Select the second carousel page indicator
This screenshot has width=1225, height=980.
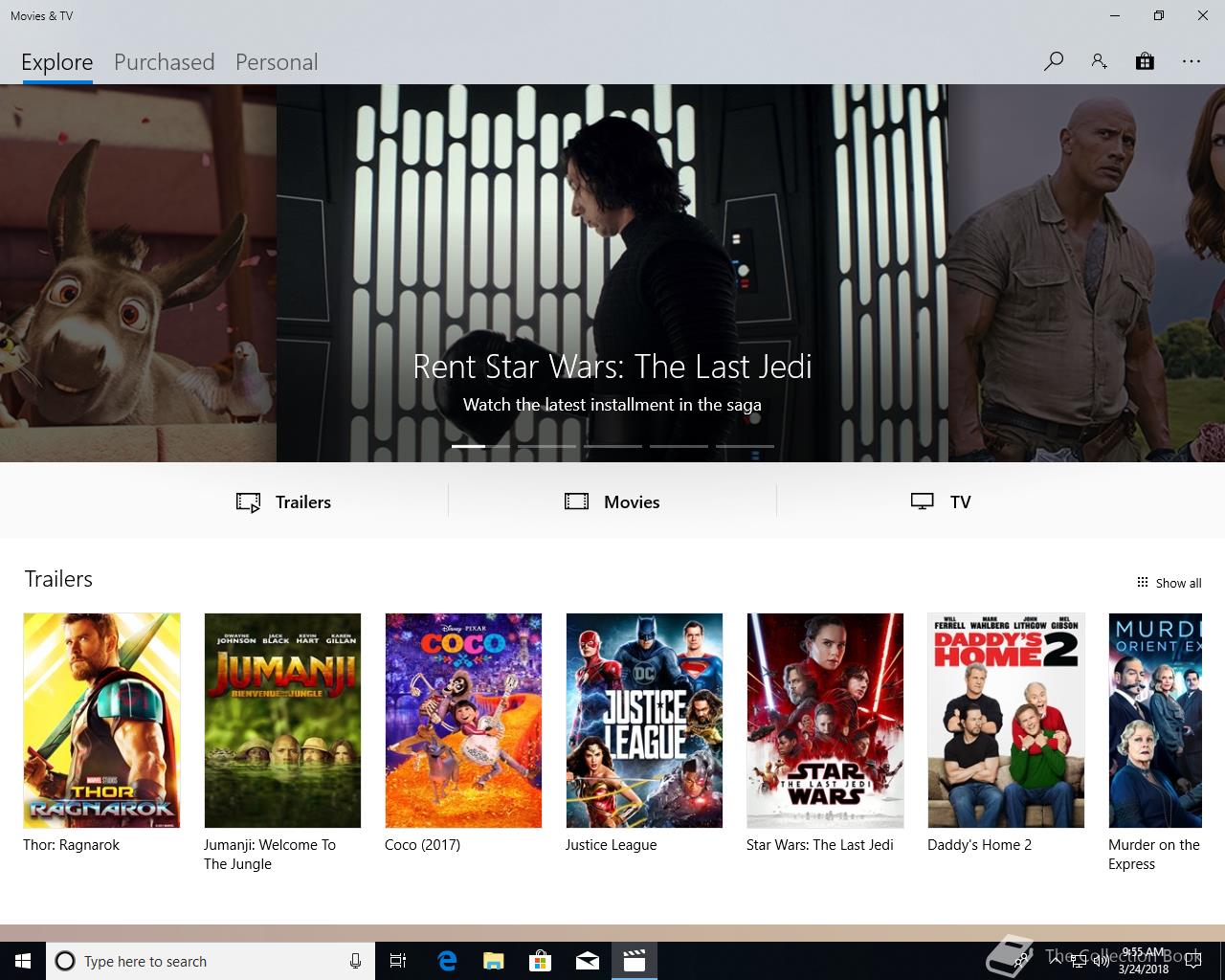546,446
